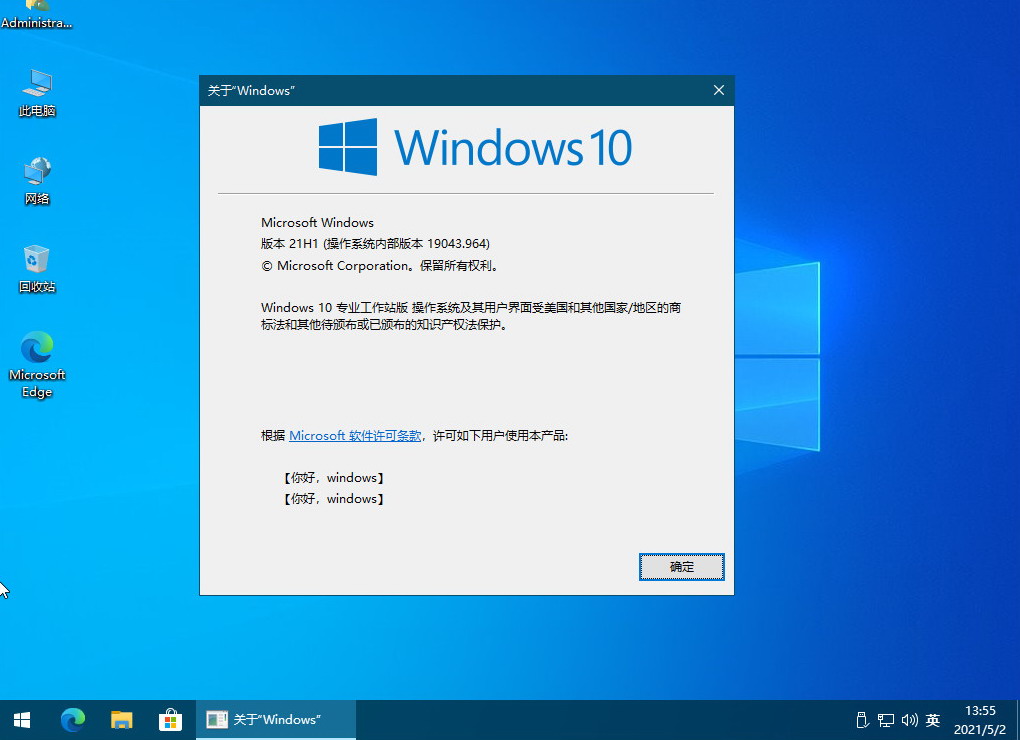This screenshot has width=1020, height=740.
Task: Open the Windows Start menu
Action: [x=21, y=720]
